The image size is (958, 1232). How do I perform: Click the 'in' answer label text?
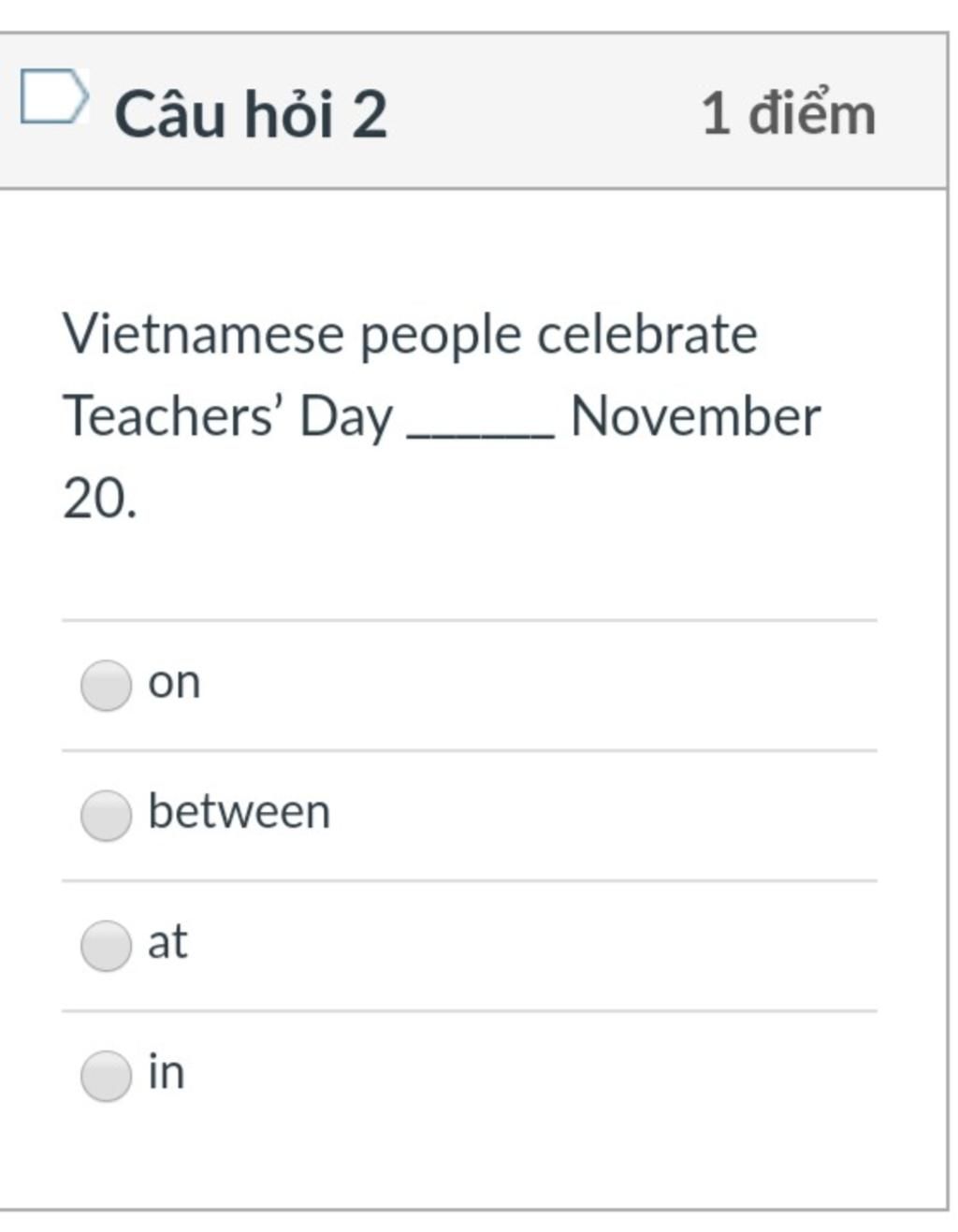point(166,1071)
